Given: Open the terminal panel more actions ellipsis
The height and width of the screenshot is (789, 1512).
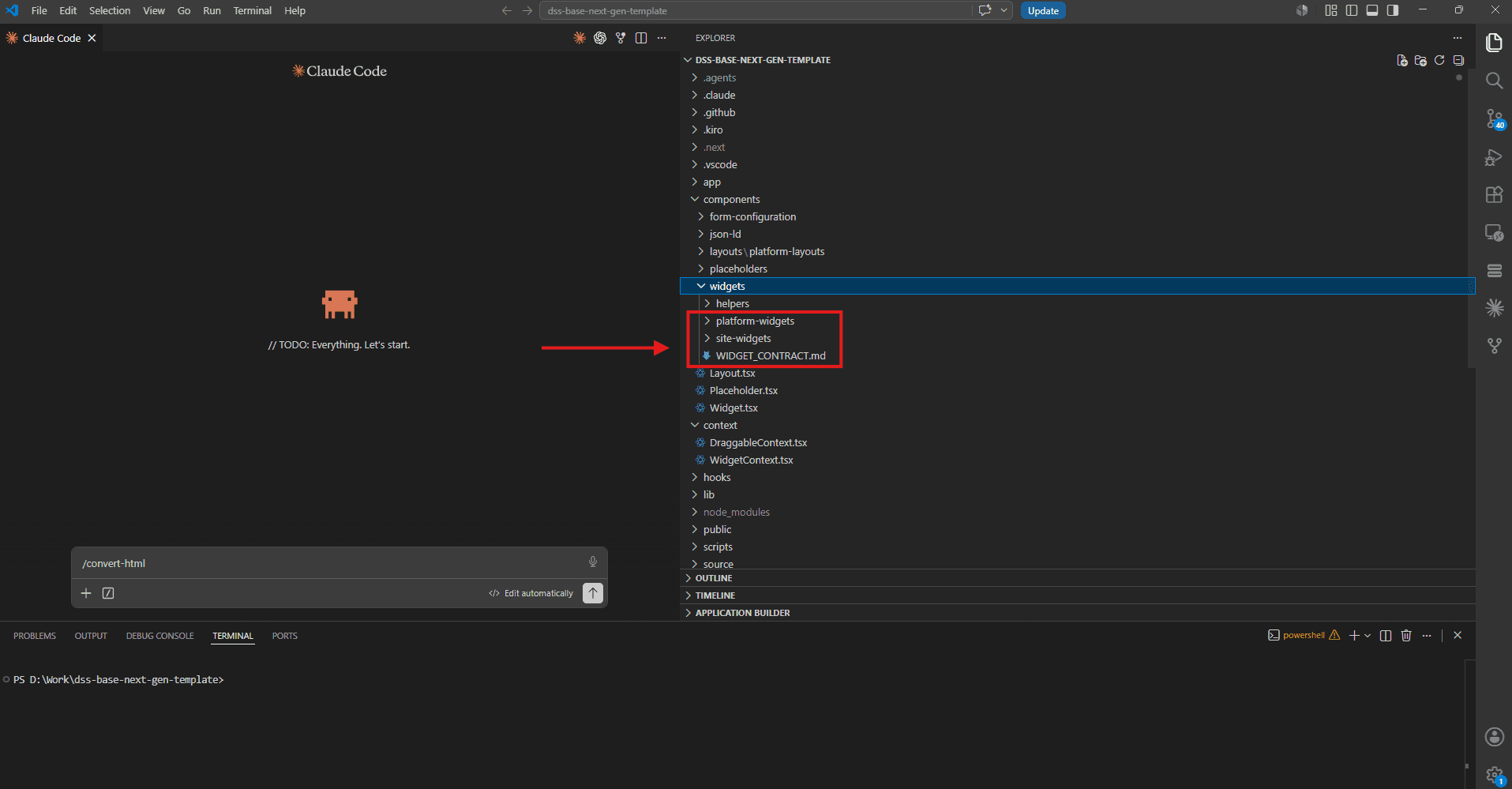Looking at the screenshot, I should tap(1427, 635).
